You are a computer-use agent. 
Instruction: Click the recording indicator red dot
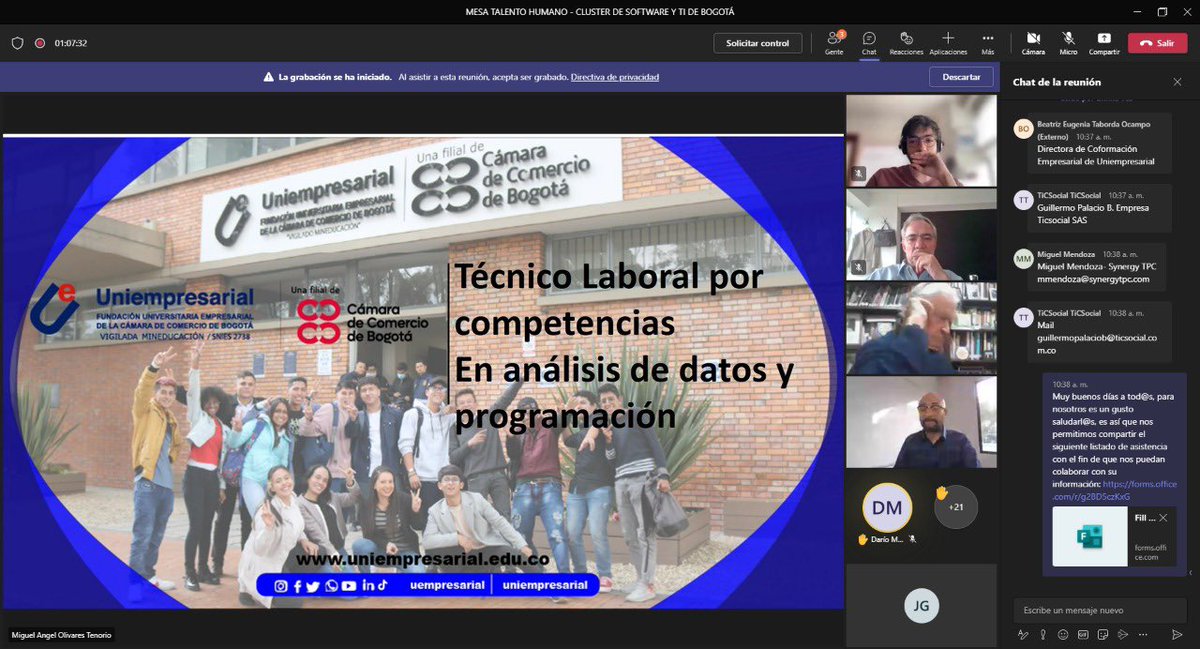[40, 43]
